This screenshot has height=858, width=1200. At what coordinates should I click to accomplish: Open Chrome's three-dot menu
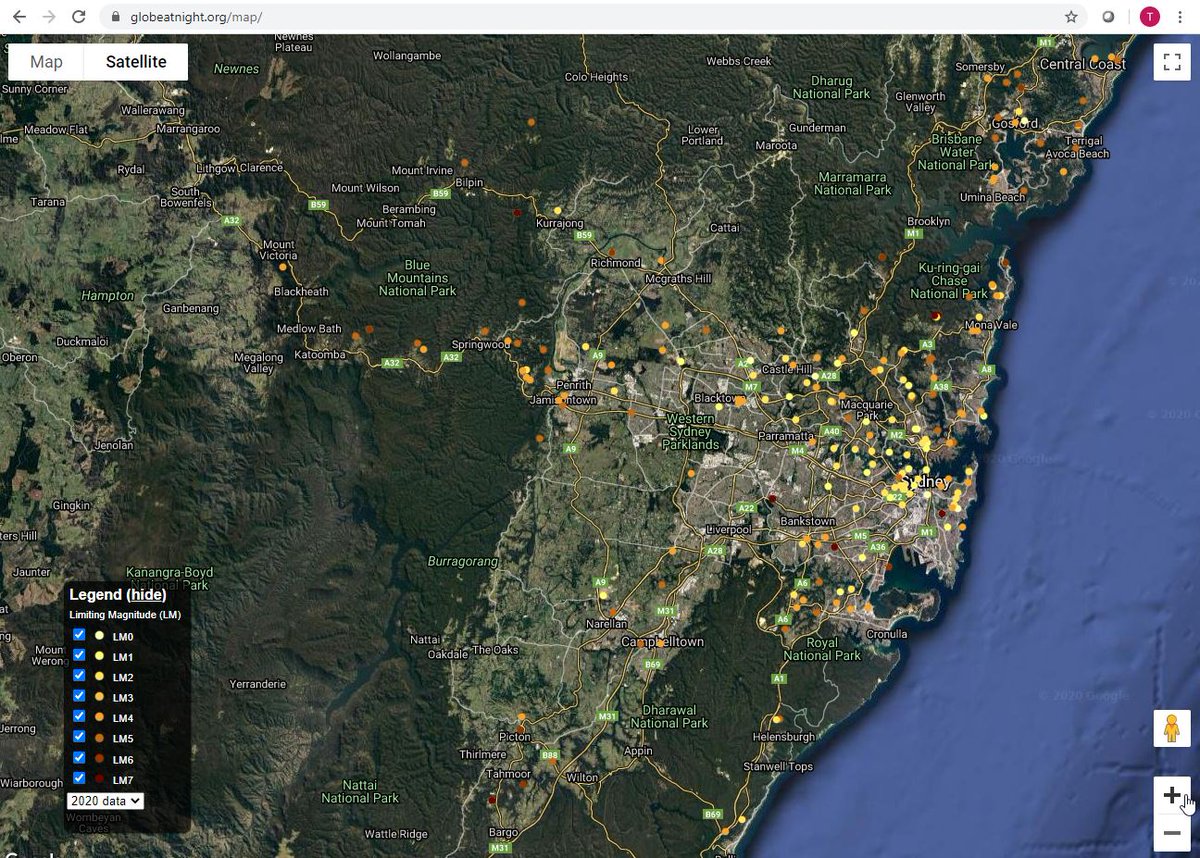click(1180, 17)
